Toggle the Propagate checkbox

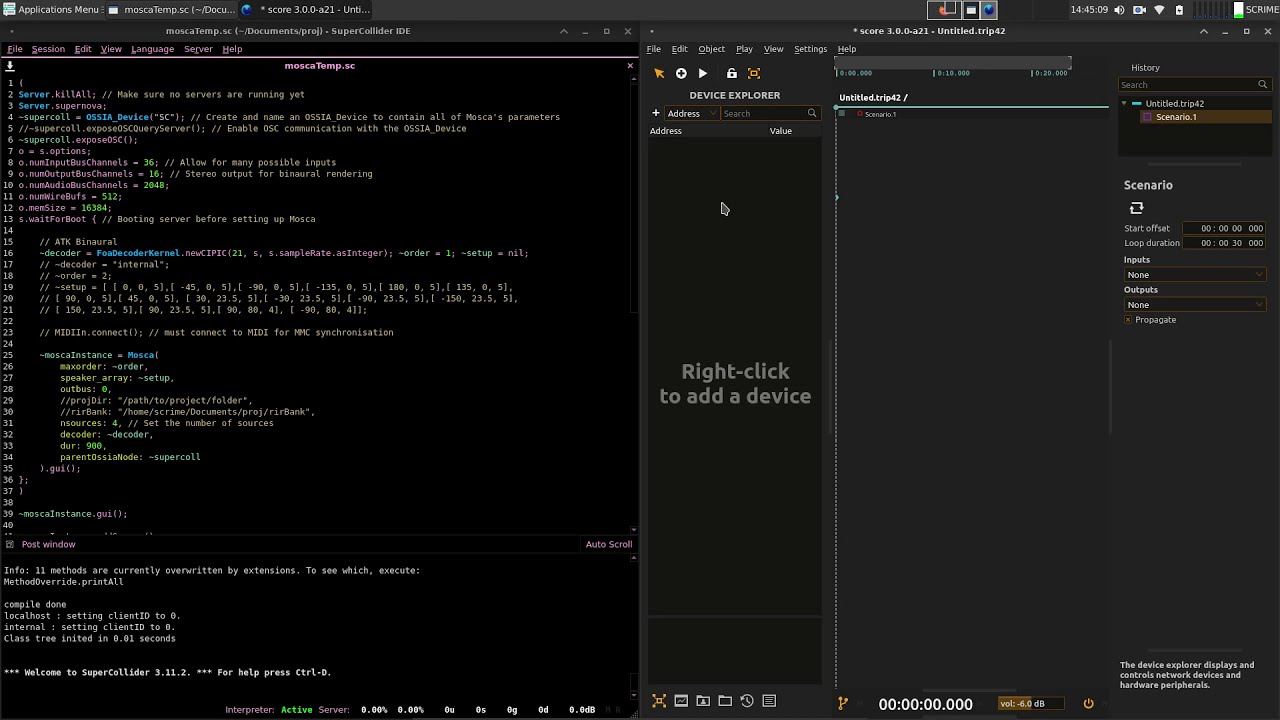tap(1128, 320)
